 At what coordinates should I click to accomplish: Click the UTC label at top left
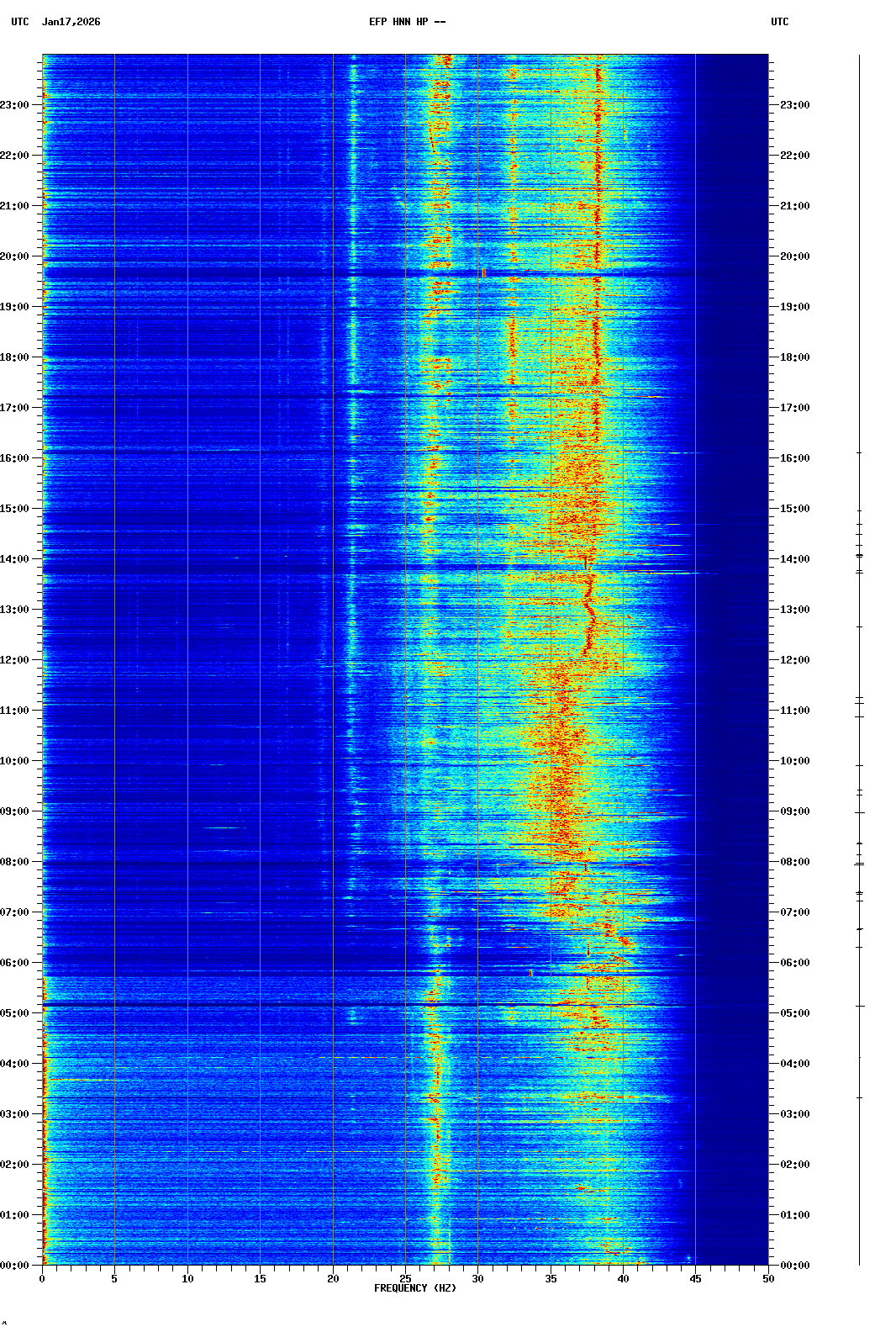click(x=19, y=22)
